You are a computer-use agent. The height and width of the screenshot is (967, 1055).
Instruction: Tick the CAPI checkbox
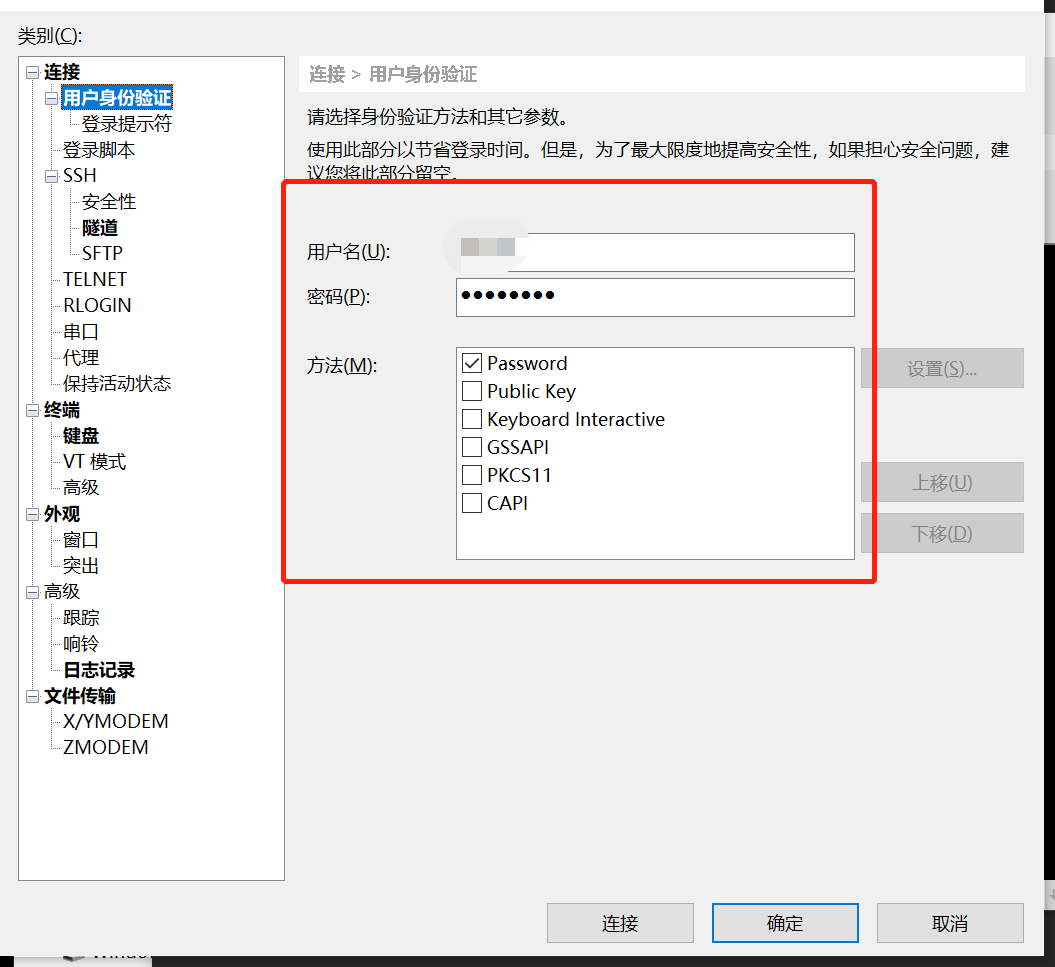tap(472, 504)
